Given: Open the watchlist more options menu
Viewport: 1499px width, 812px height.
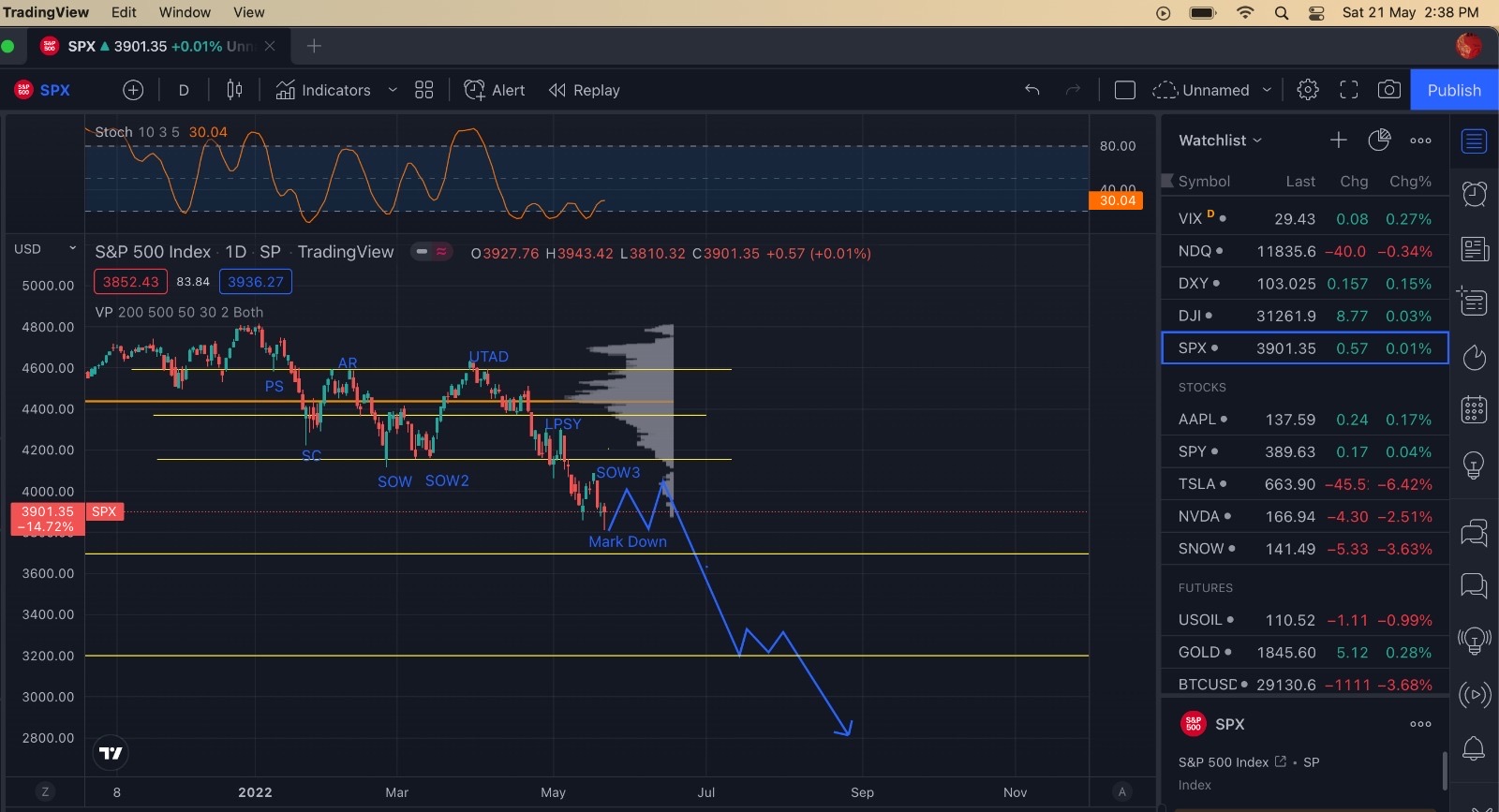Looking at the screenshot, I should point(1420,140).
